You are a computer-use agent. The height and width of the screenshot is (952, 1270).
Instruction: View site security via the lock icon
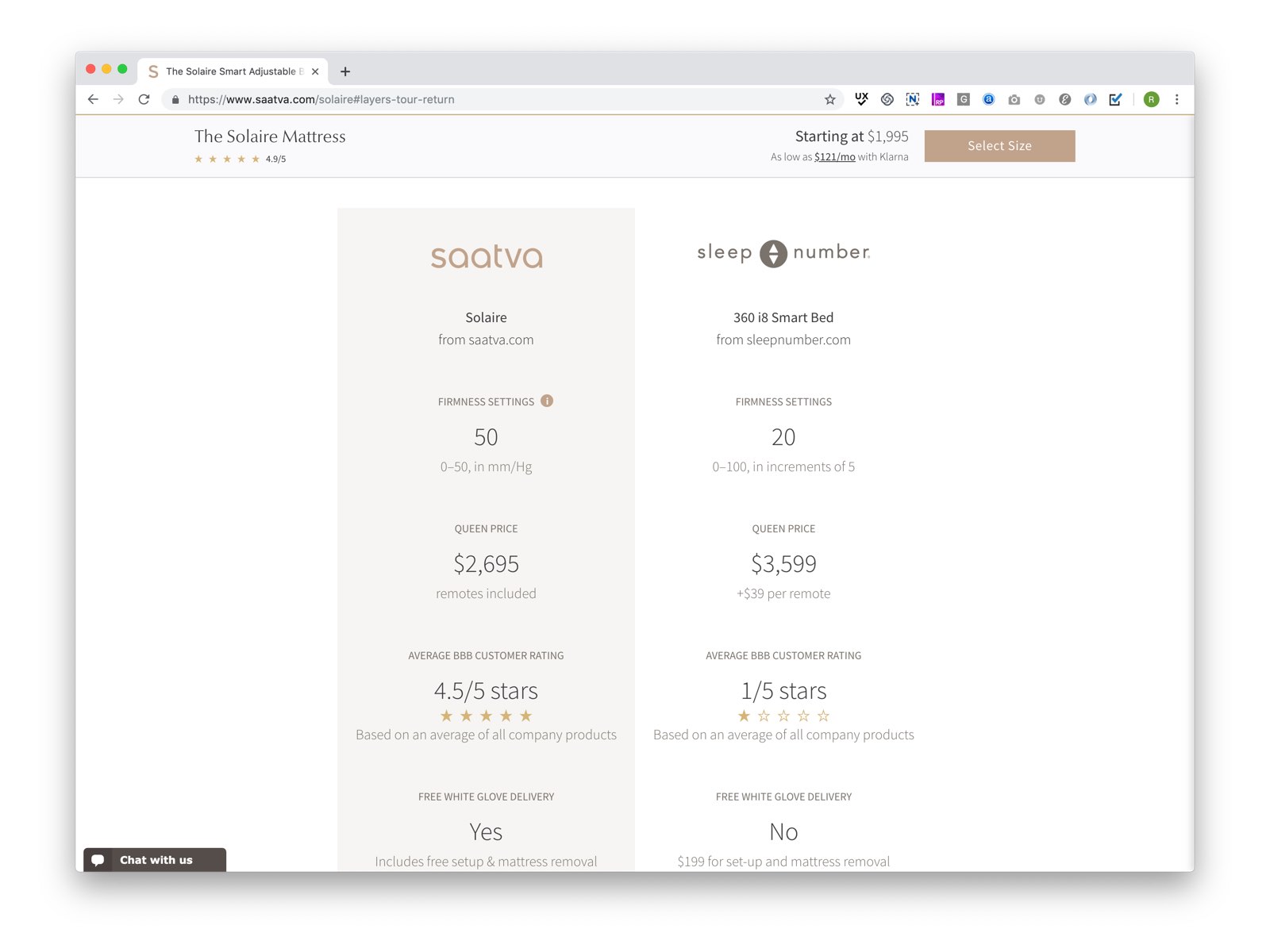[x=175, y=99]
